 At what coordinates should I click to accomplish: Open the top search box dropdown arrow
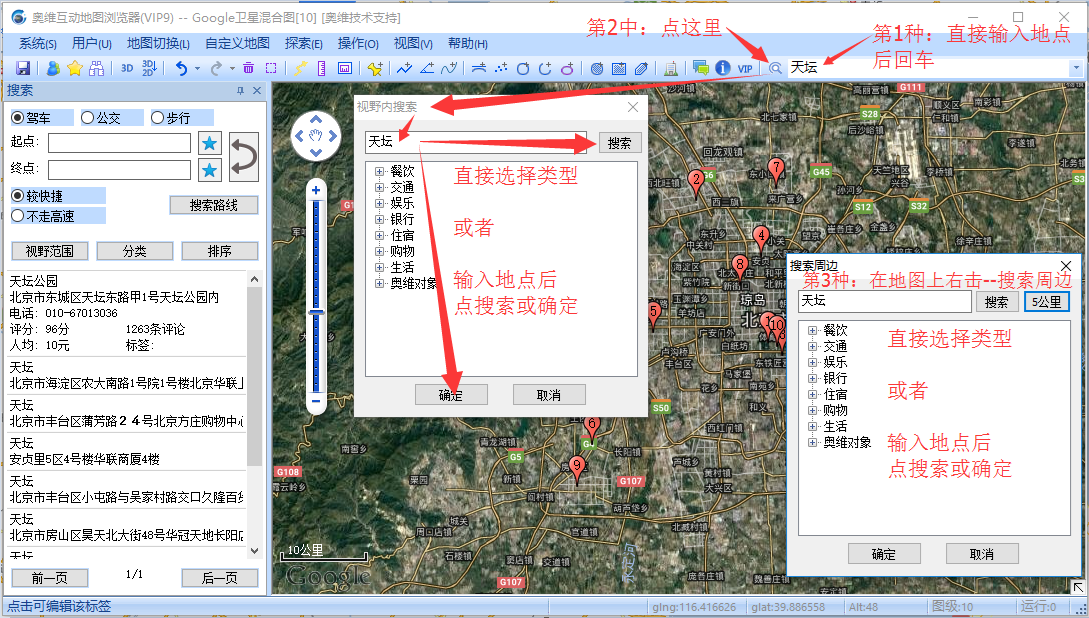[x=1076, y=68]
